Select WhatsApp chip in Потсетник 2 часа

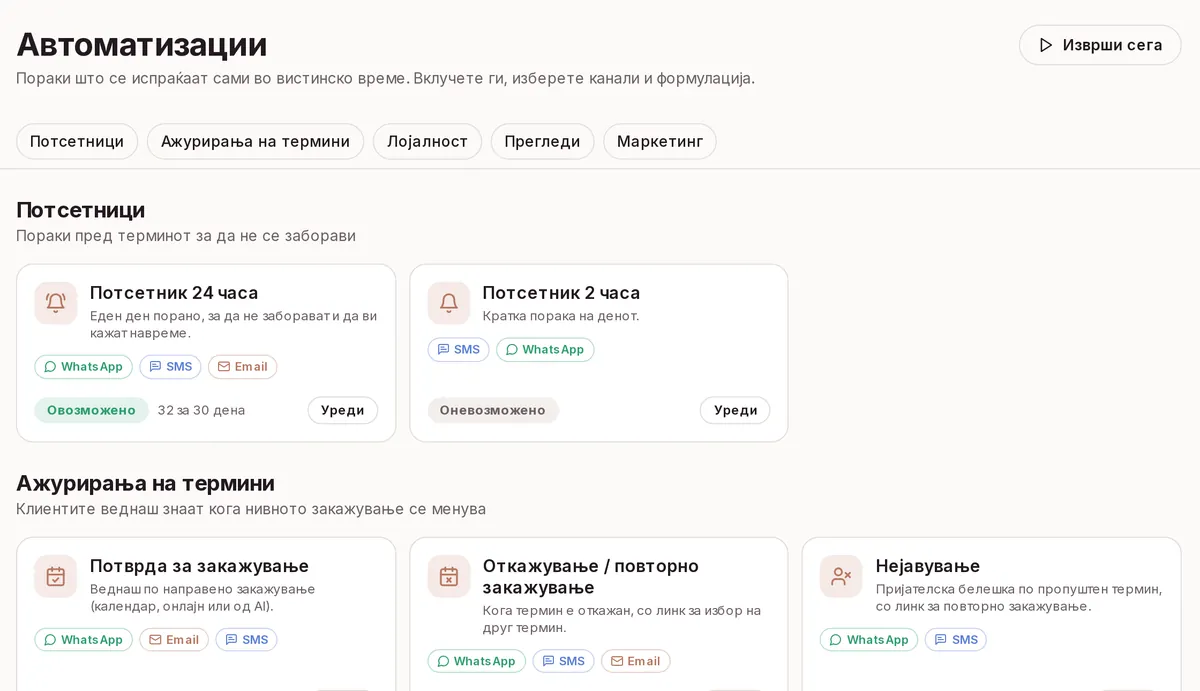click(545, 350)
